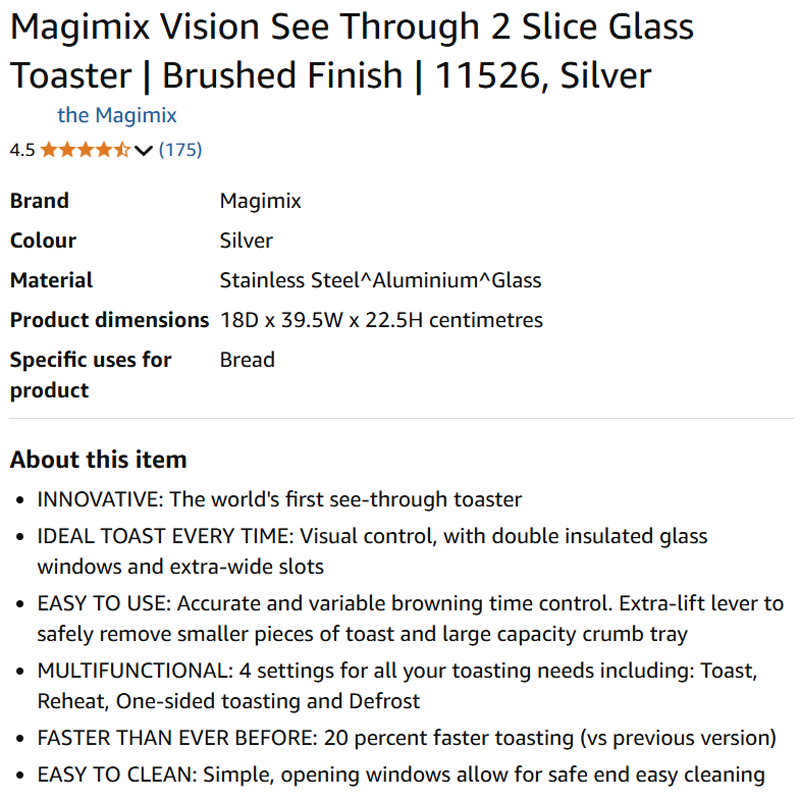The width and height of the screenshot is (800, 801).
Task: Select the Magimix brand value
Action: (260, 201)
